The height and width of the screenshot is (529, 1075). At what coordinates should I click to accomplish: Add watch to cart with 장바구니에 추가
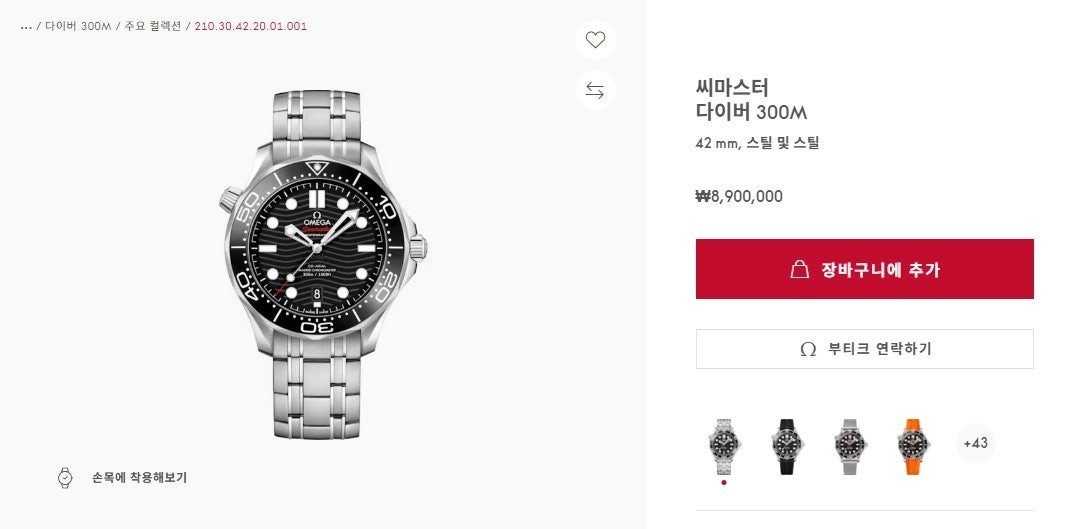(x=864, y=269)
